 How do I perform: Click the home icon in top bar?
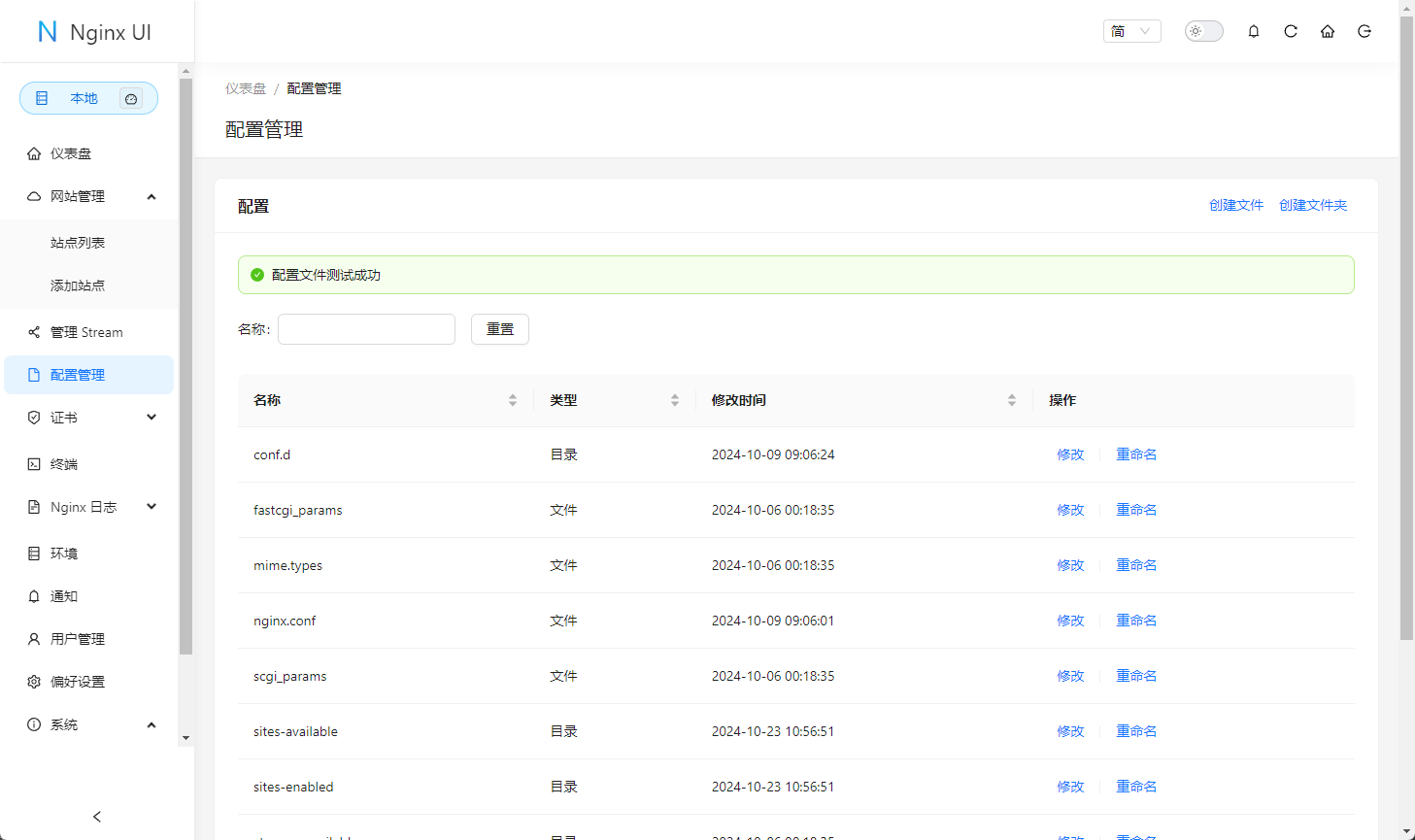click(1328, 31)
